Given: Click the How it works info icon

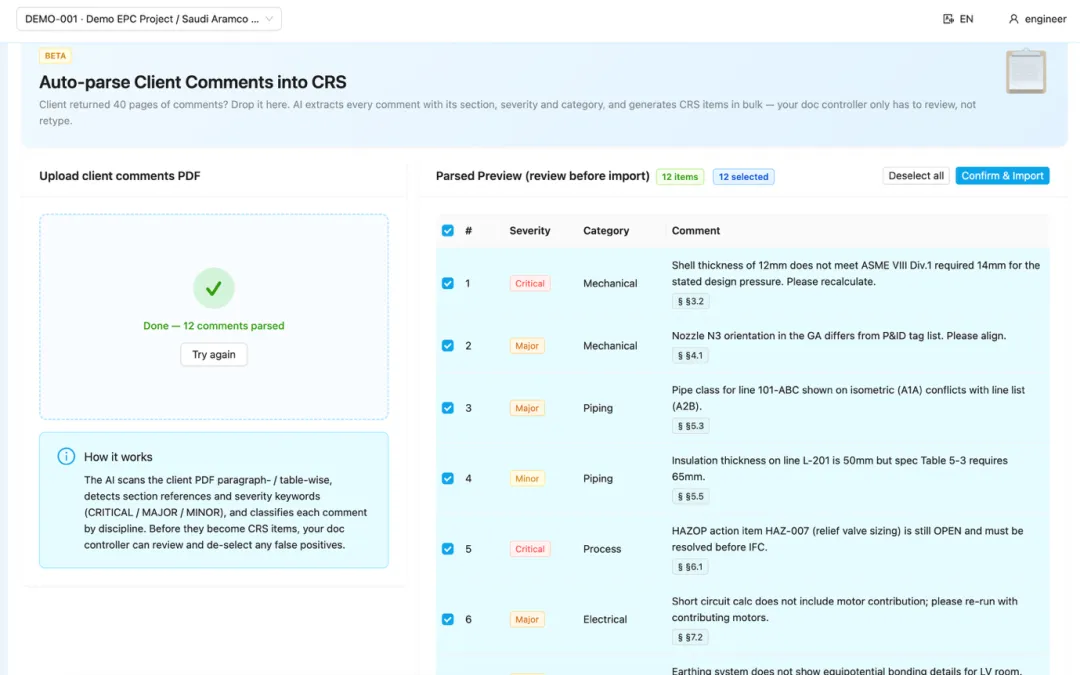Looking at the screenshot, I should pyautogui.click(x=66, y=457).
